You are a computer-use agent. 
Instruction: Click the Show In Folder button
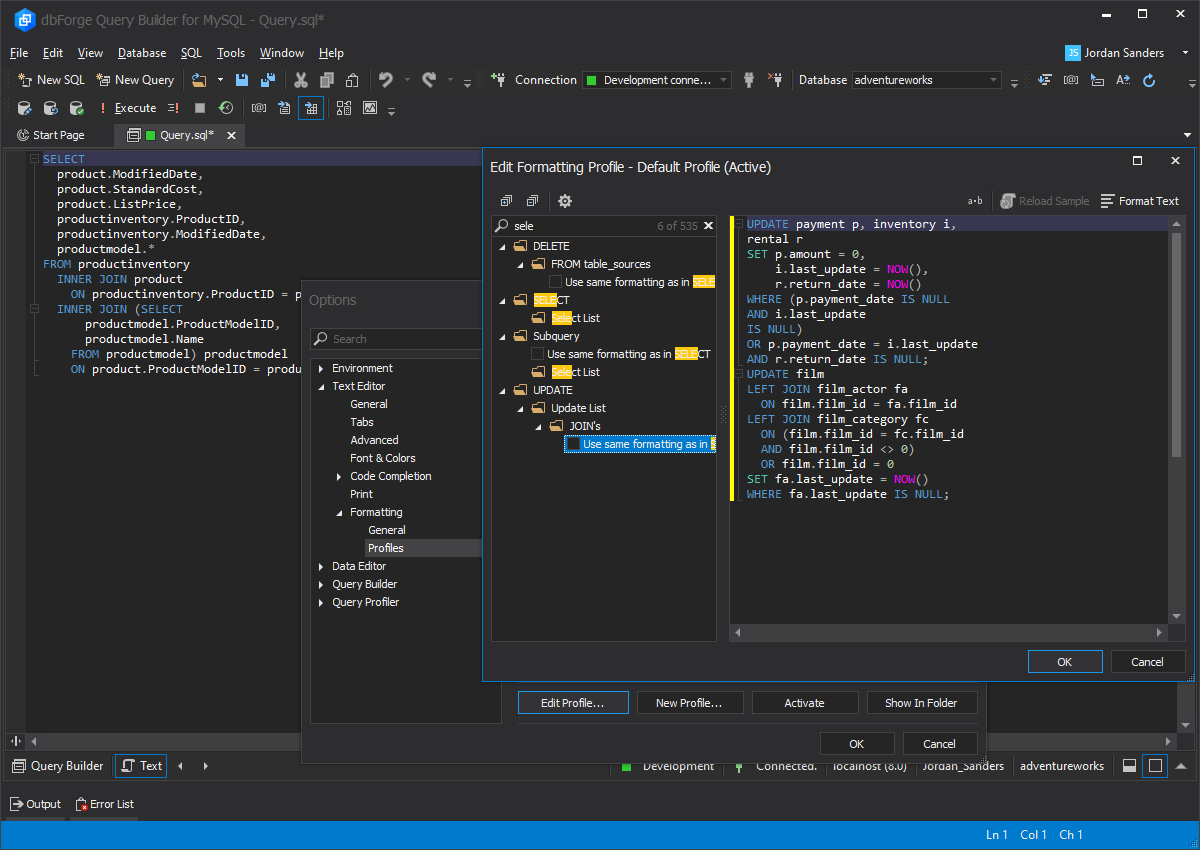[920, 703]
